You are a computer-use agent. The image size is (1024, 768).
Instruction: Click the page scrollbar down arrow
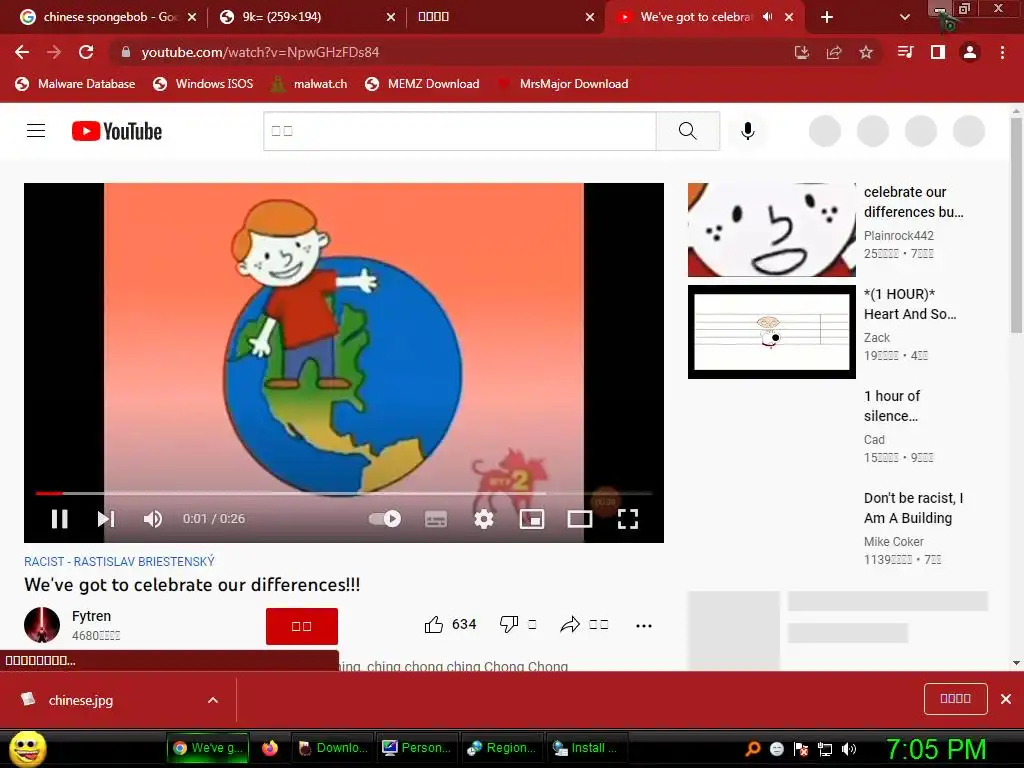click(x=1016, y=663)
